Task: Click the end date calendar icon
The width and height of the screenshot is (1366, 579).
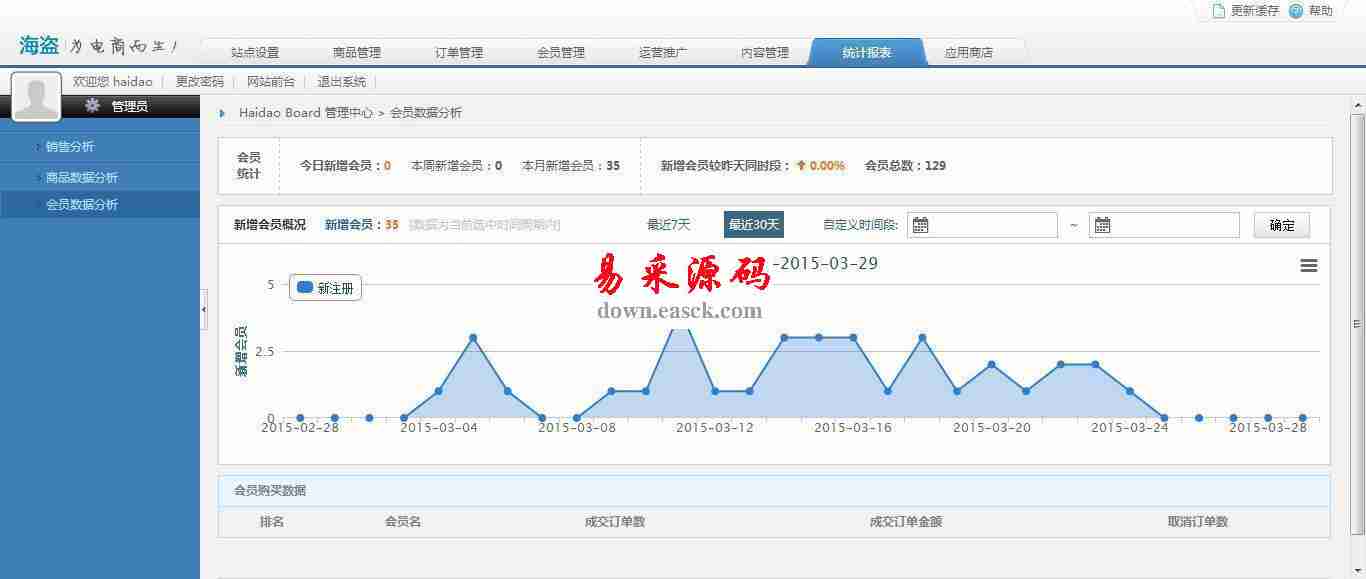Action: click(1102, 225)
